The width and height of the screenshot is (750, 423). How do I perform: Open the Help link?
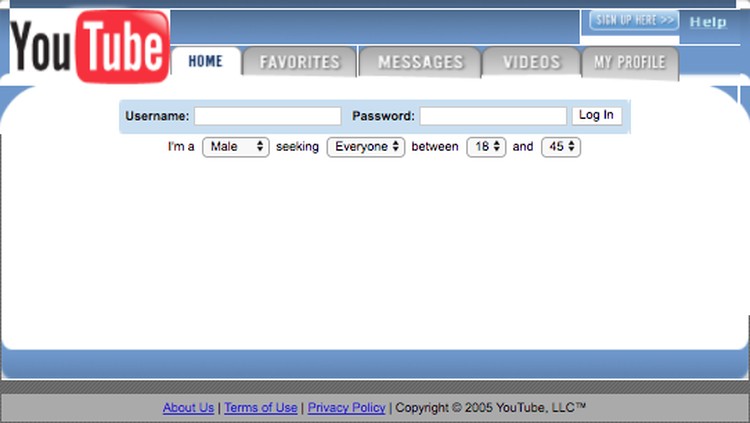click(708, 22)
